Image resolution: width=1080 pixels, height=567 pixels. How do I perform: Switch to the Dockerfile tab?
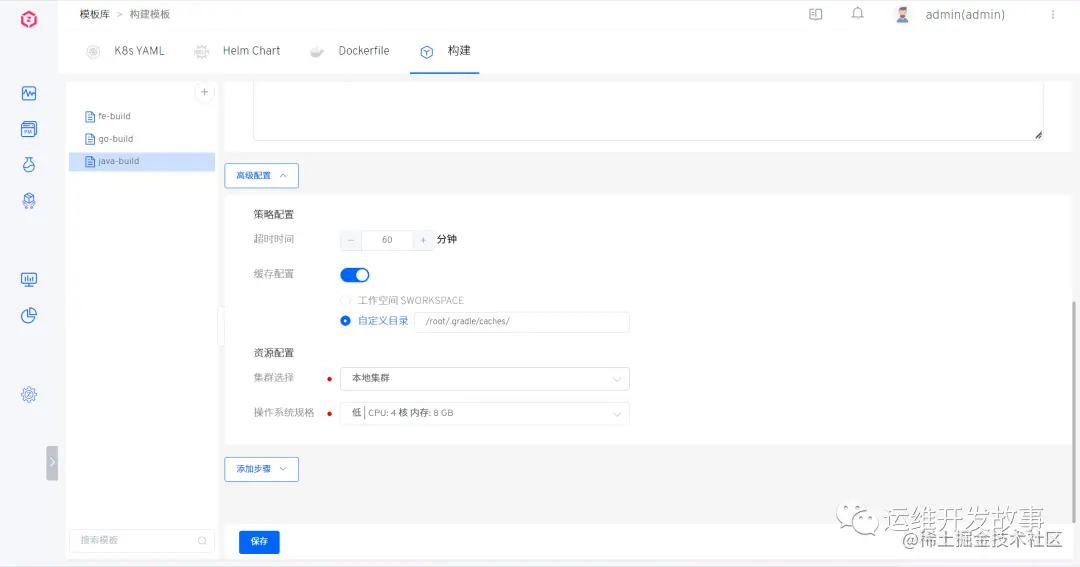[x=364, y=50]
